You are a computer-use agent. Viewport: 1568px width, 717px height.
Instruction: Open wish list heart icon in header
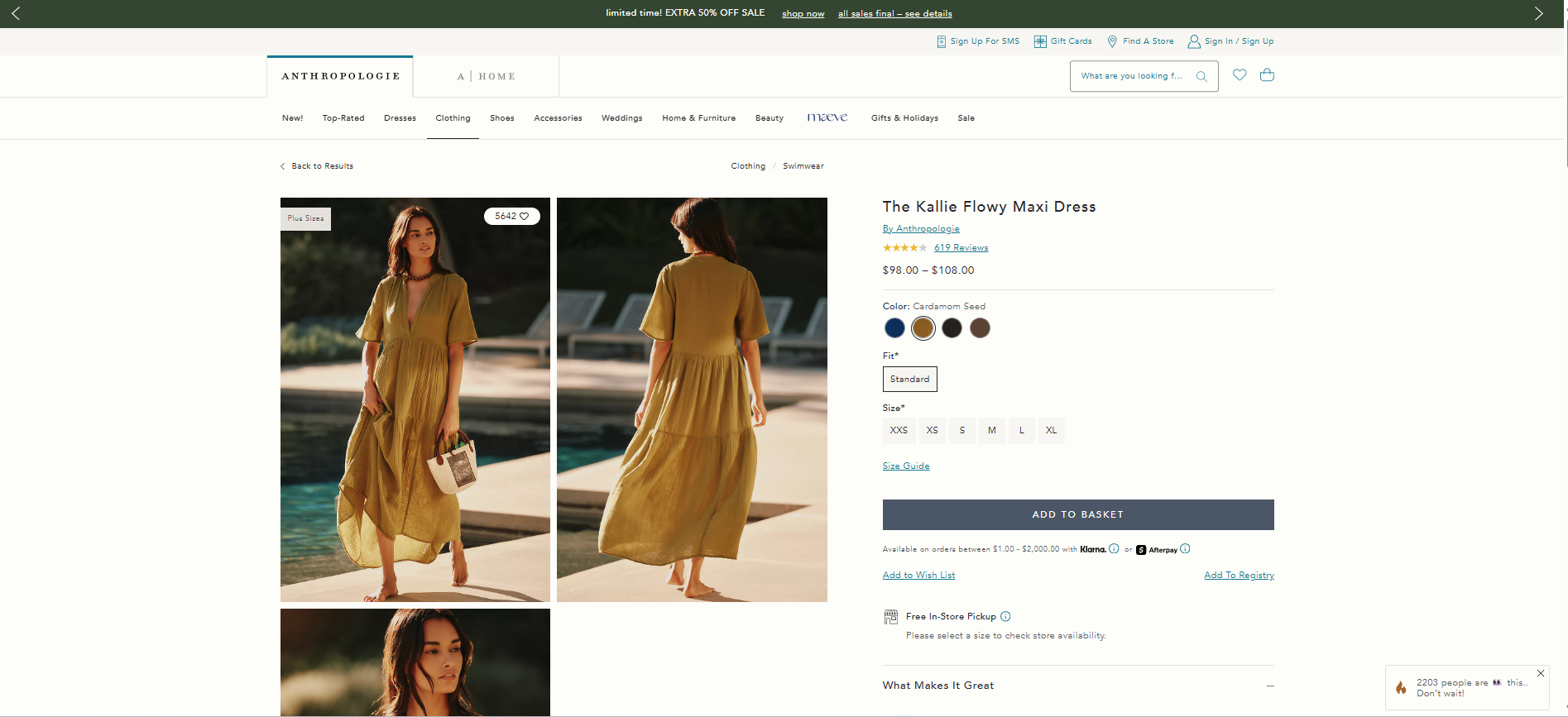[x=1240, y=75]
